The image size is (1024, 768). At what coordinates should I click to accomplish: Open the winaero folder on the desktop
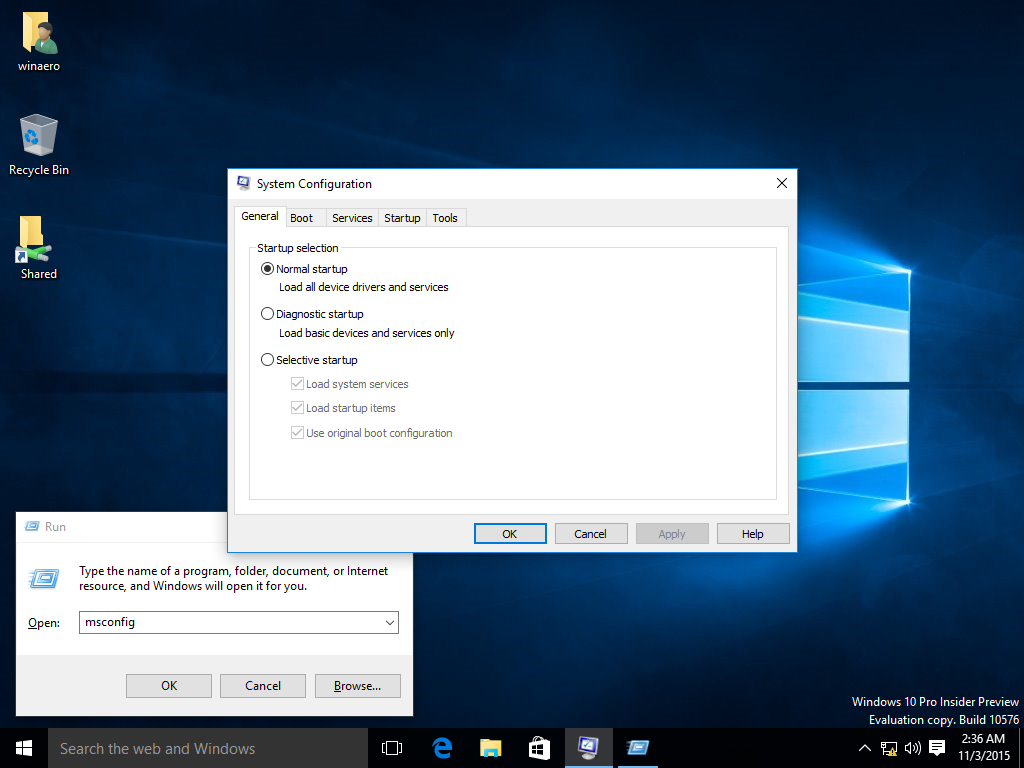(x=38, y=38)
